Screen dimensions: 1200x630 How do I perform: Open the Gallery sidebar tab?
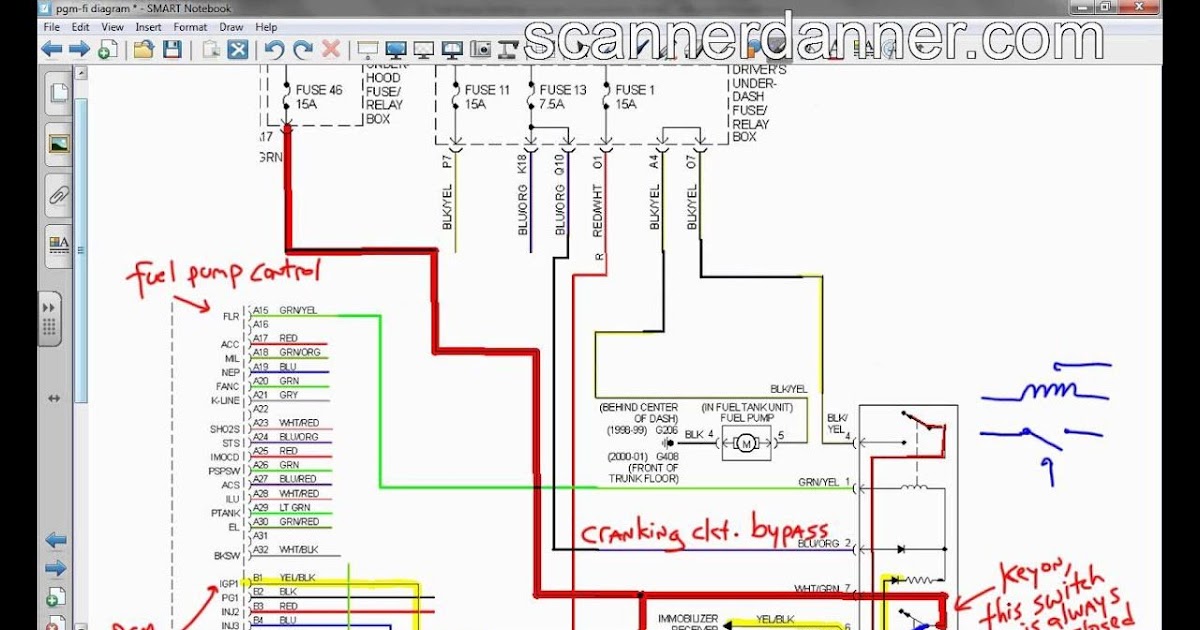59,144
